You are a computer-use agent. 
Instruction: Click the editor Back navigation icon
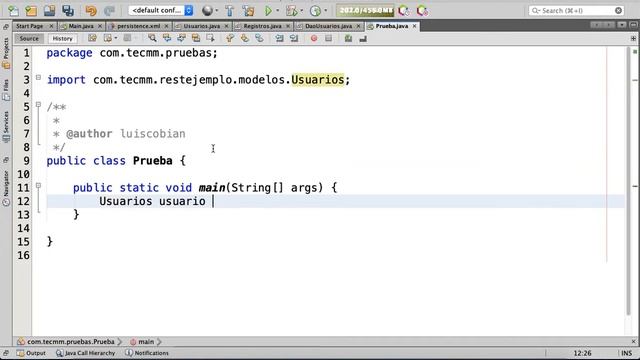click(108, 38)
